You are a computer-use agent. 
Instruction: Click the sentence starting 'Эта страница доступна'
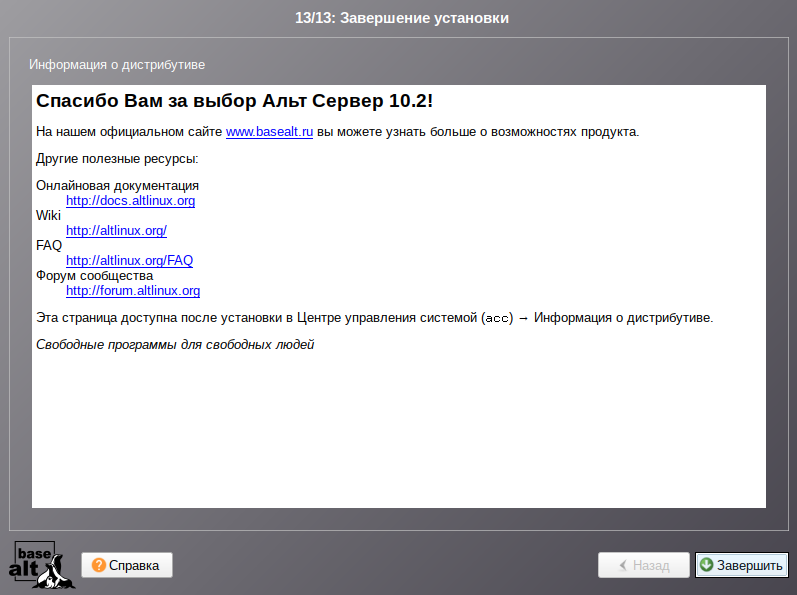[375, 318]
